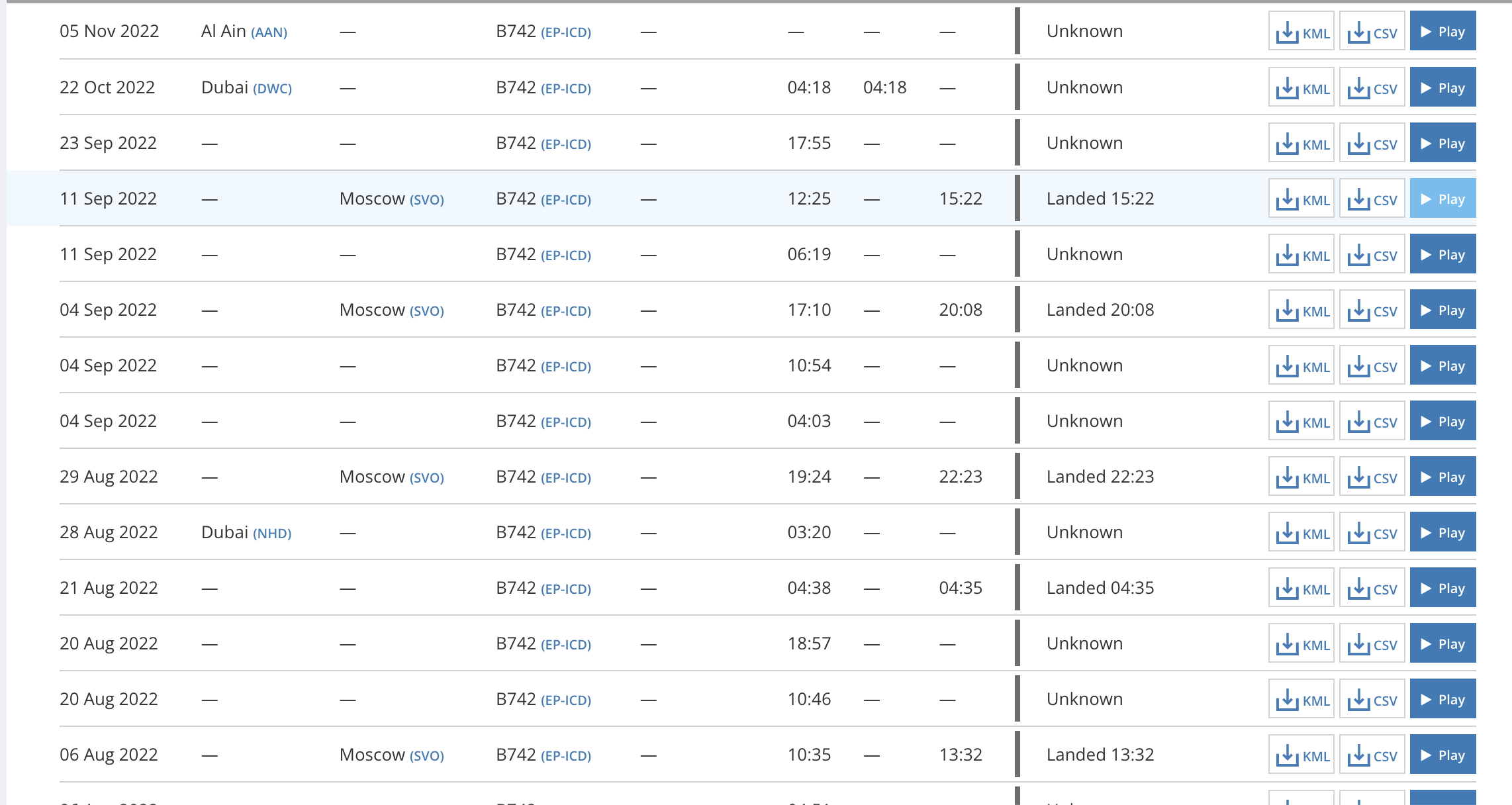Play the 05 Nov 2022 Al Ain flight
This screenshot has height=805, width=1512.
click(1442, 31)
